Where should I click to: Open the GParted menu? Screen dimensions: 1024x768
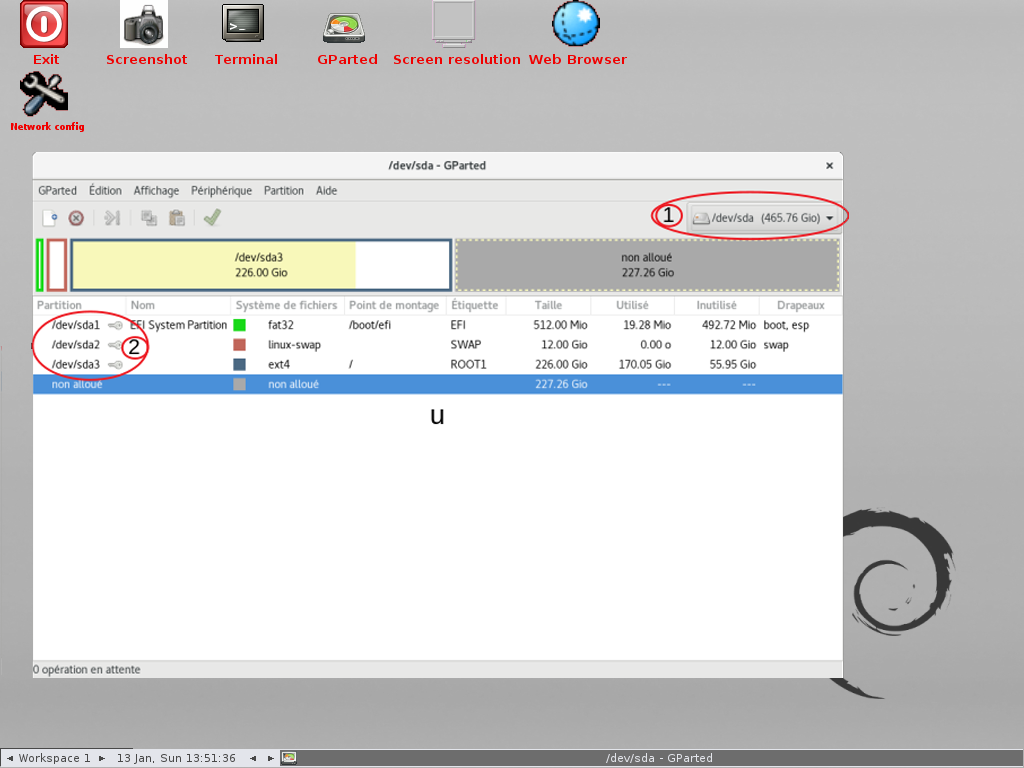pyautogui.click(x=57, y=191)
